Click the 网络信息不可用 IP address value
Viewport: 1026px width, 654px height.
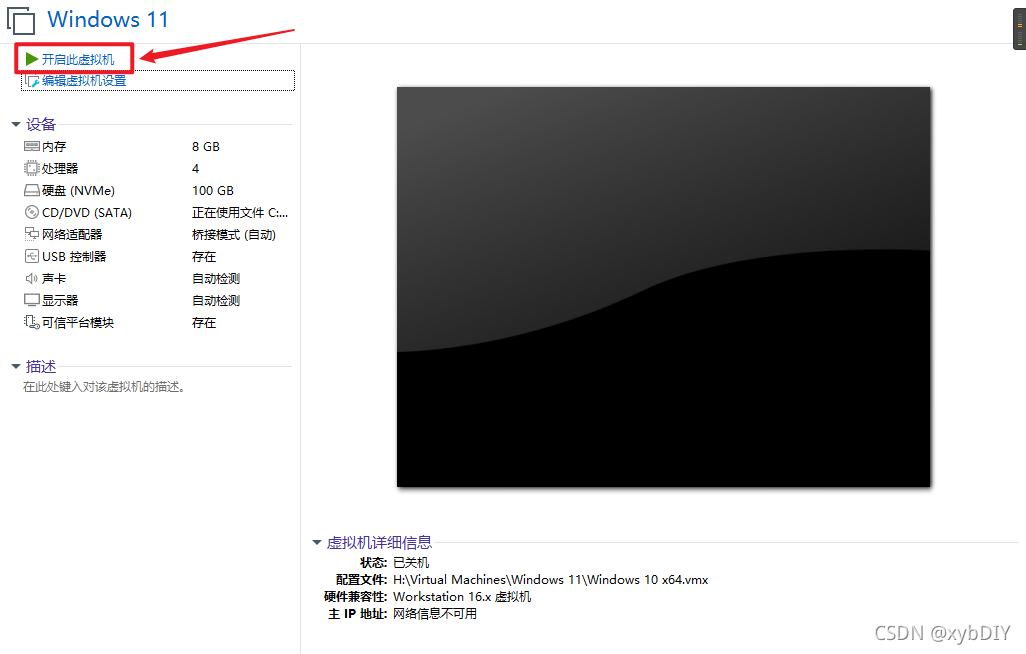click(434, 613)
